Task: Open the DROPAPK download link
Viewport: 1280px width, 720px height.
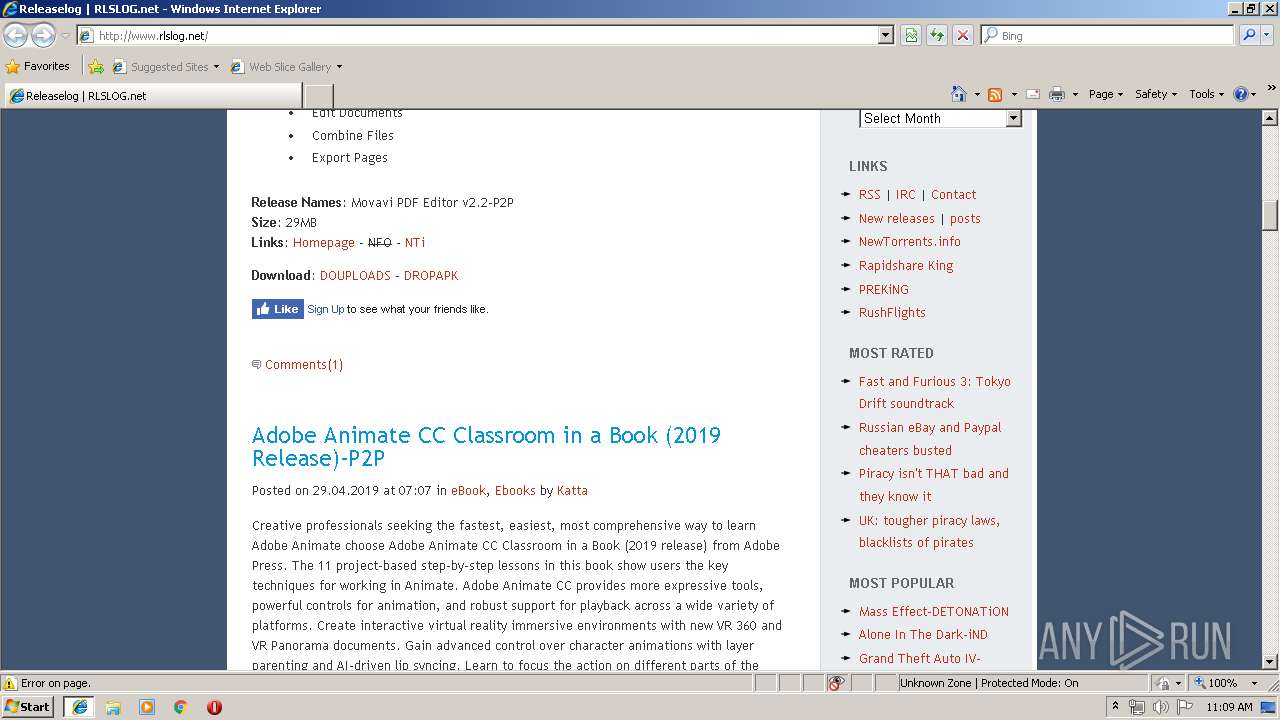Action: (431, 275)
